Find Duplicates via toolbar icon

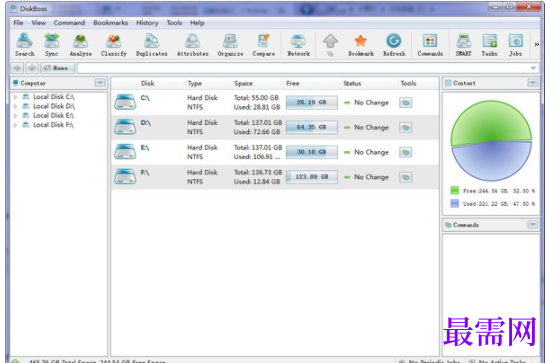pos(151,45)
